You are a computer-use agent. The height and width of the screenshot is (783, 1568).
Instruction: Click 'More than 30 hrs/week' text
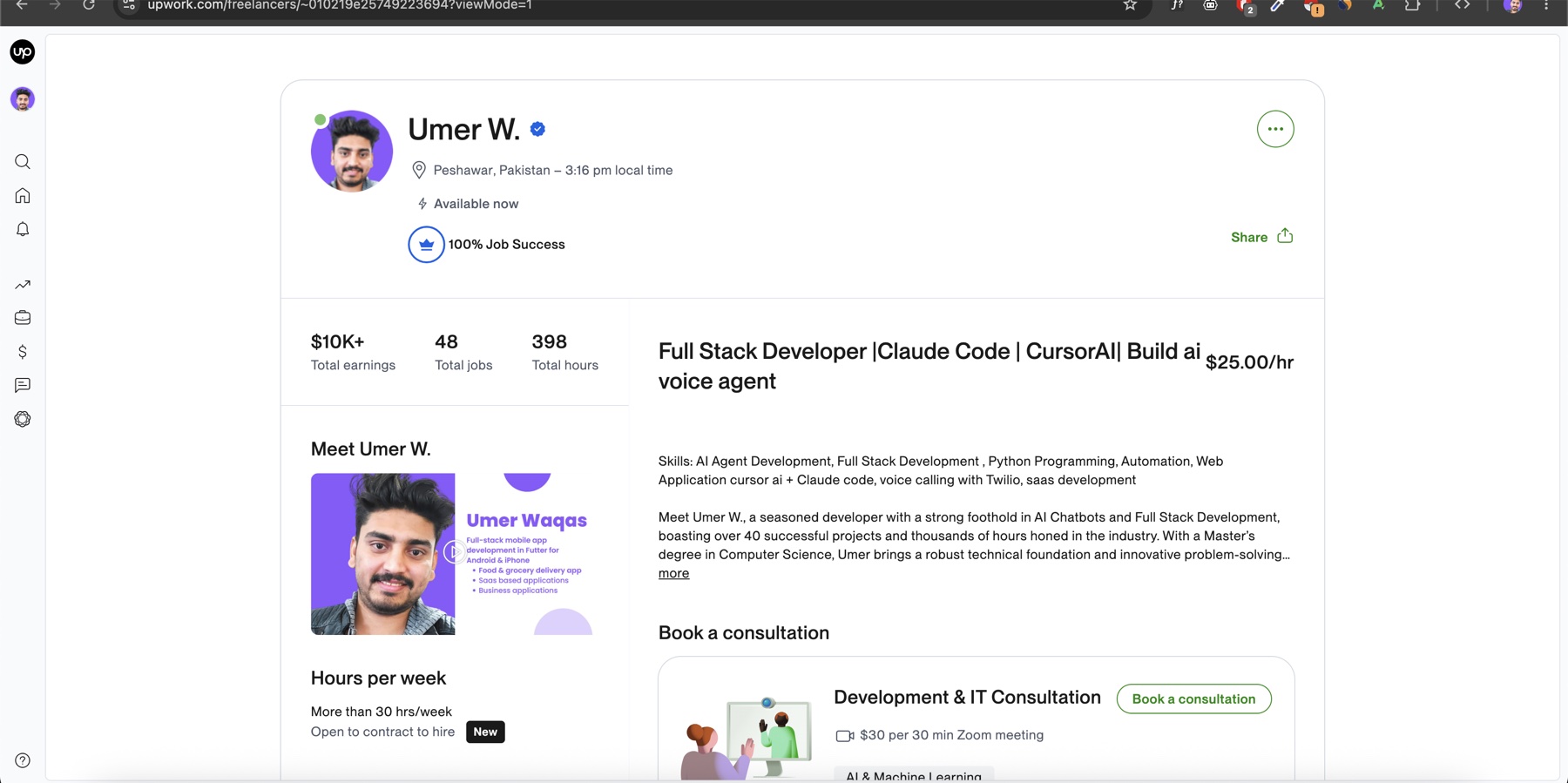pyautogui.click(x=381, y=712)
